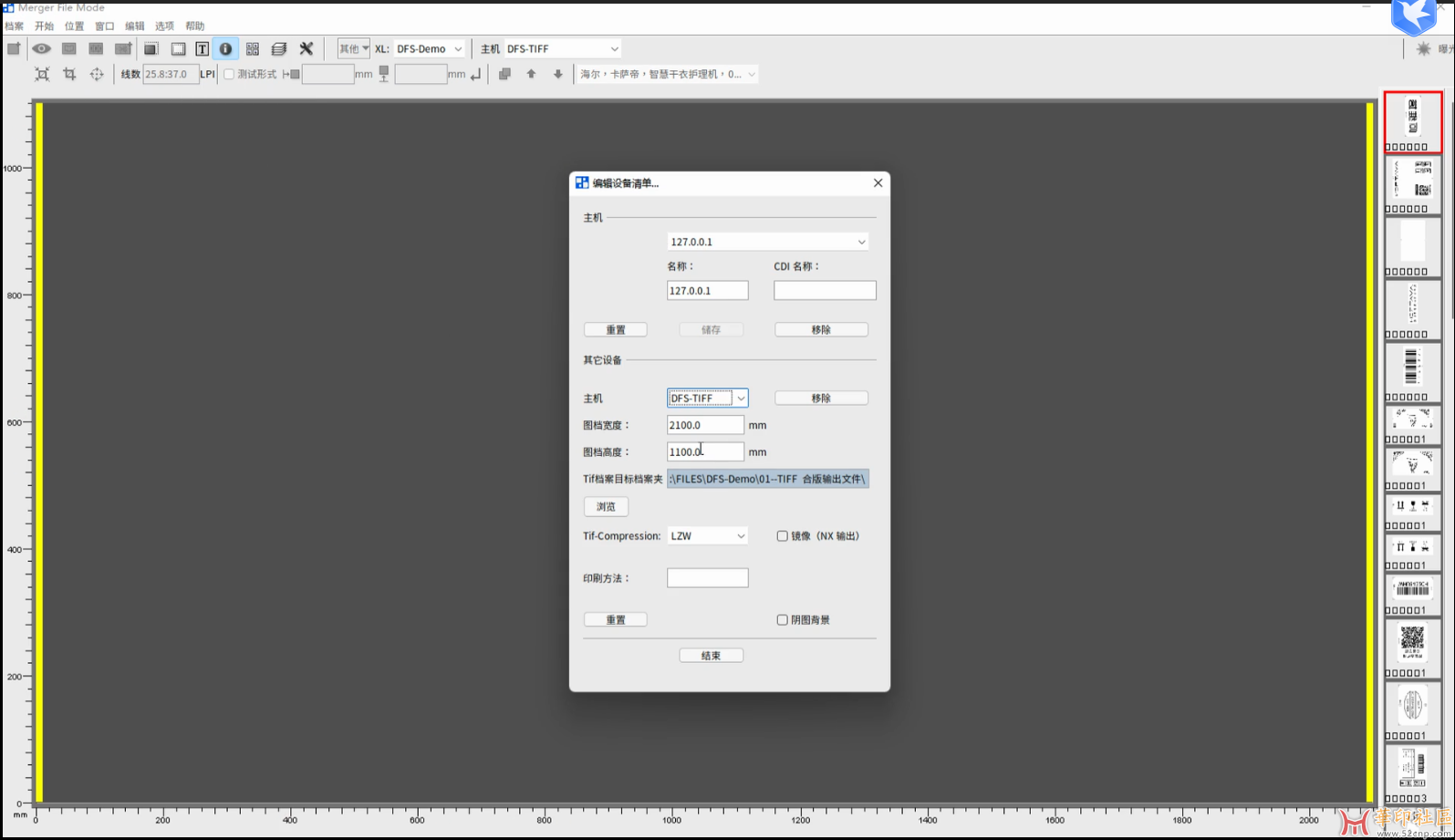This screenshot has height=840, width=1455.
Task: Tick the 阴图背景 checkbox
Action: pyautogui.click(x=782, y=620)
